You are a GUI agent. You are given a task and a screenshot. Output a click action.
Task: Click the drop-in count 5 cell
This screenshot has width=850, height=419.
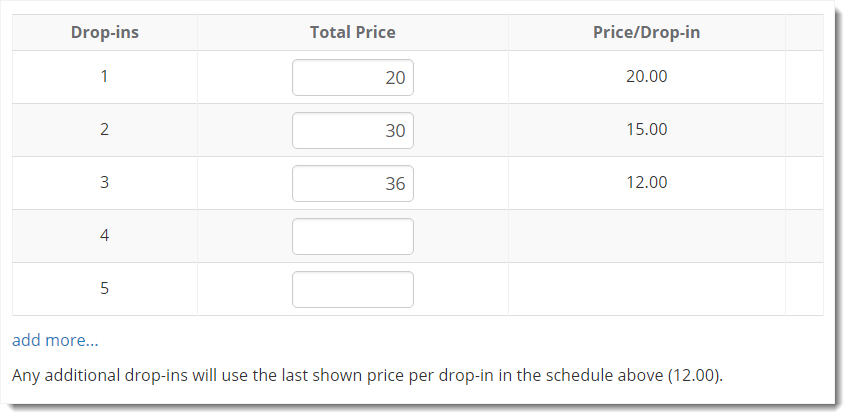tap(105, 288)
